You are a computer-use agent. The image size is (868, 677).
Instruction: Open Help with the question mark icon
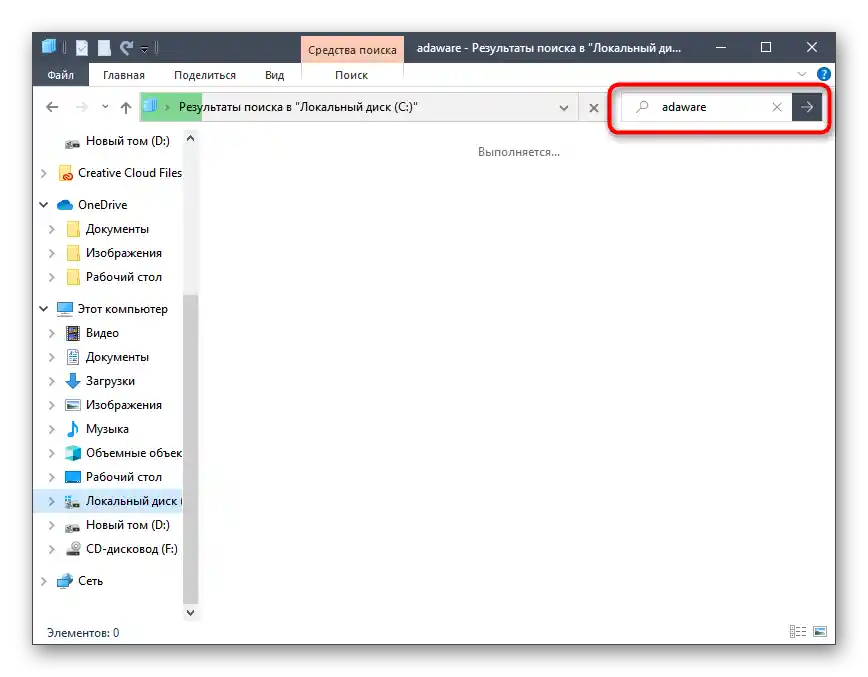tap(824, 74)
